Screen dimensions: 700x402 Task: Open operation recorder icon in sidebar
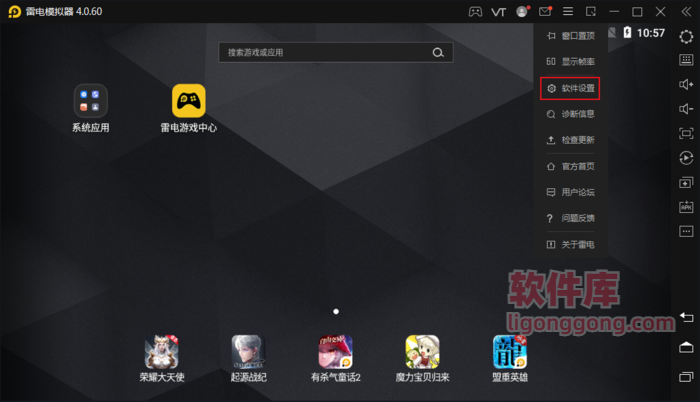(x=686, y=158)
